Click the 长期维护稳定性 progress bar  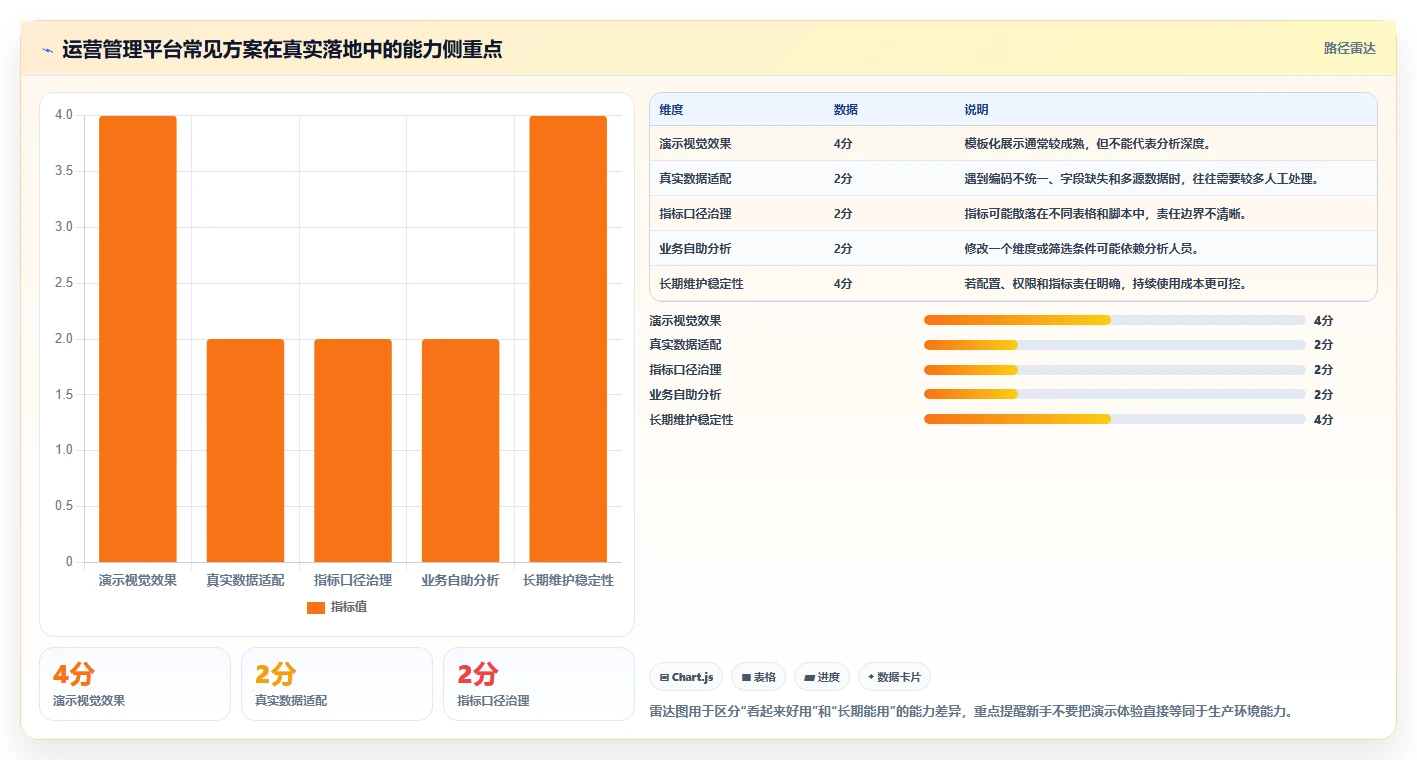coord(1115,420)
